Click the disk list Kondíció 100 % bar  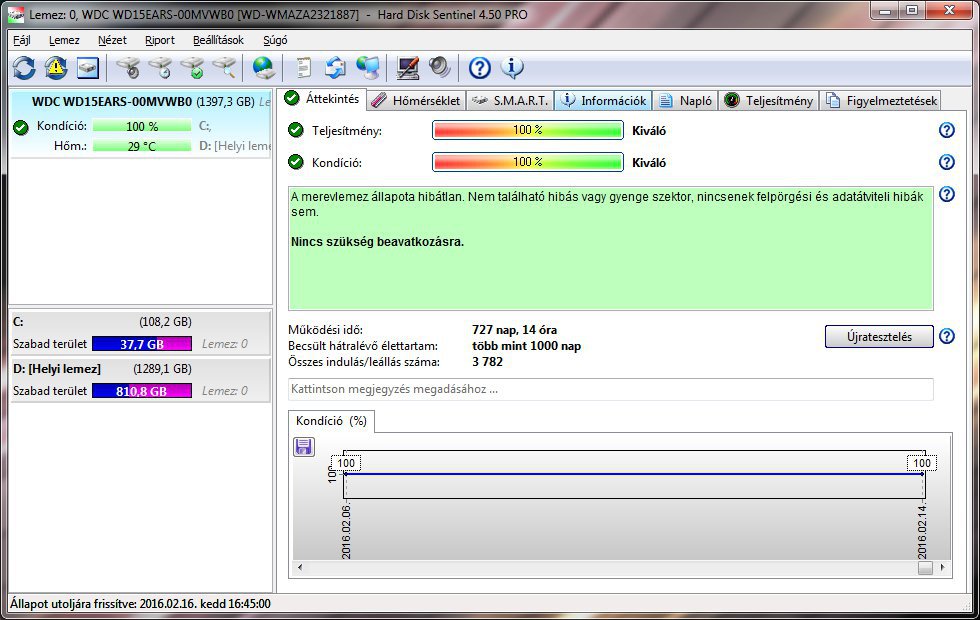pyautogui.click(x=142, y=126)
